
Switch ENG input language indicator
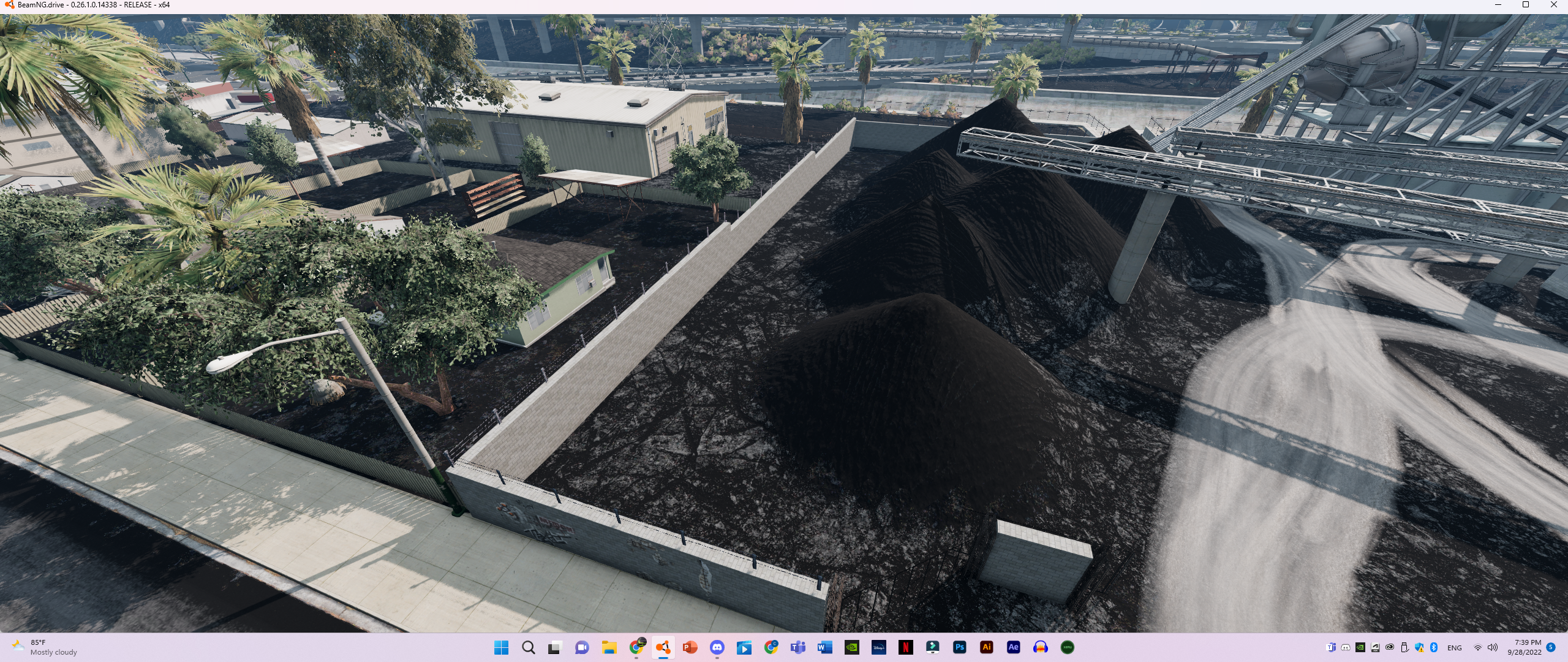click(1454, 648)
